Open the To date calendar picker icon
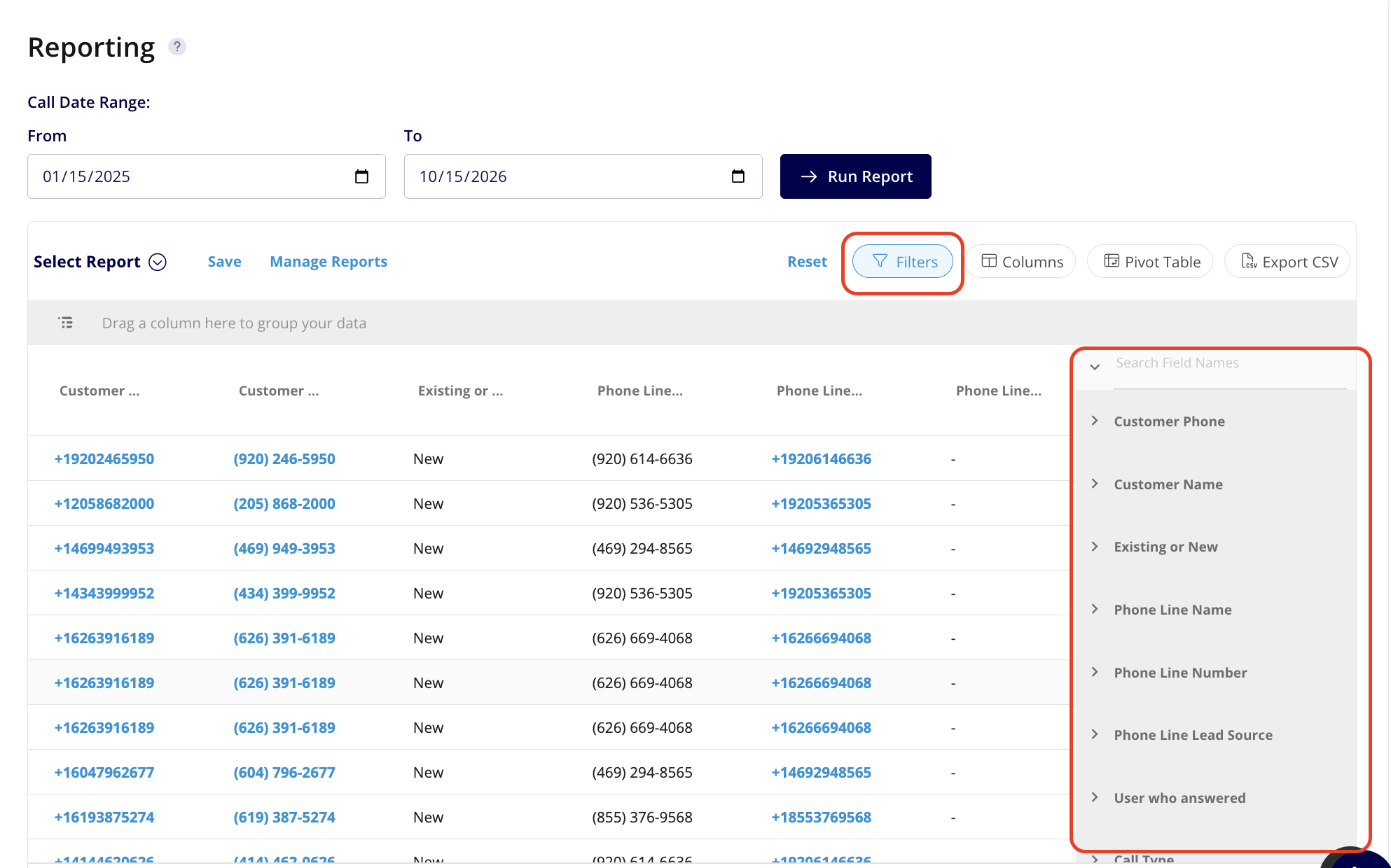1391x868 pixels. [738, 176]
